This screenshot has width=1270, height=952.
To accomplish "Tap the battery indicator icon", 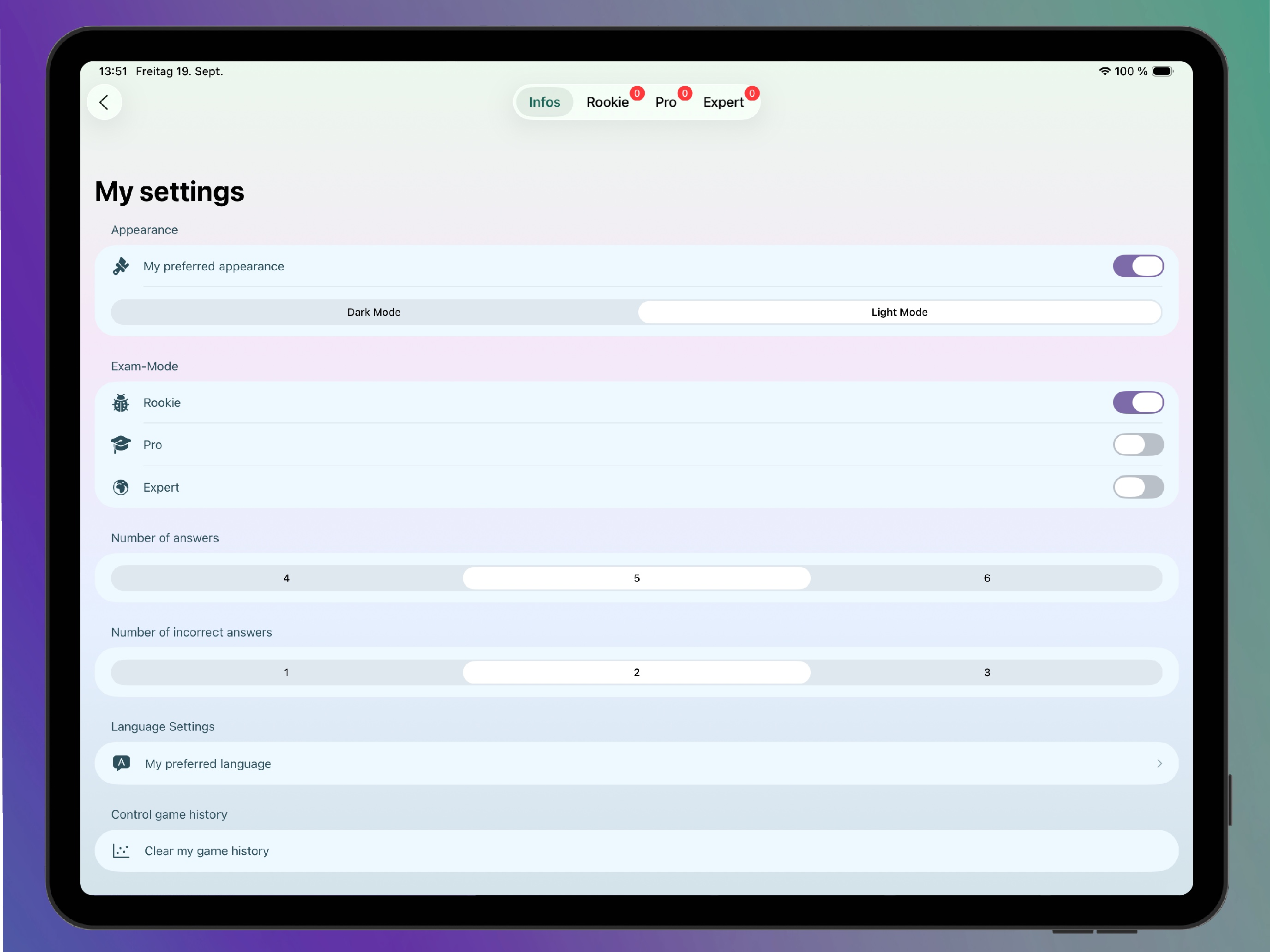I will coord(1162,71).
